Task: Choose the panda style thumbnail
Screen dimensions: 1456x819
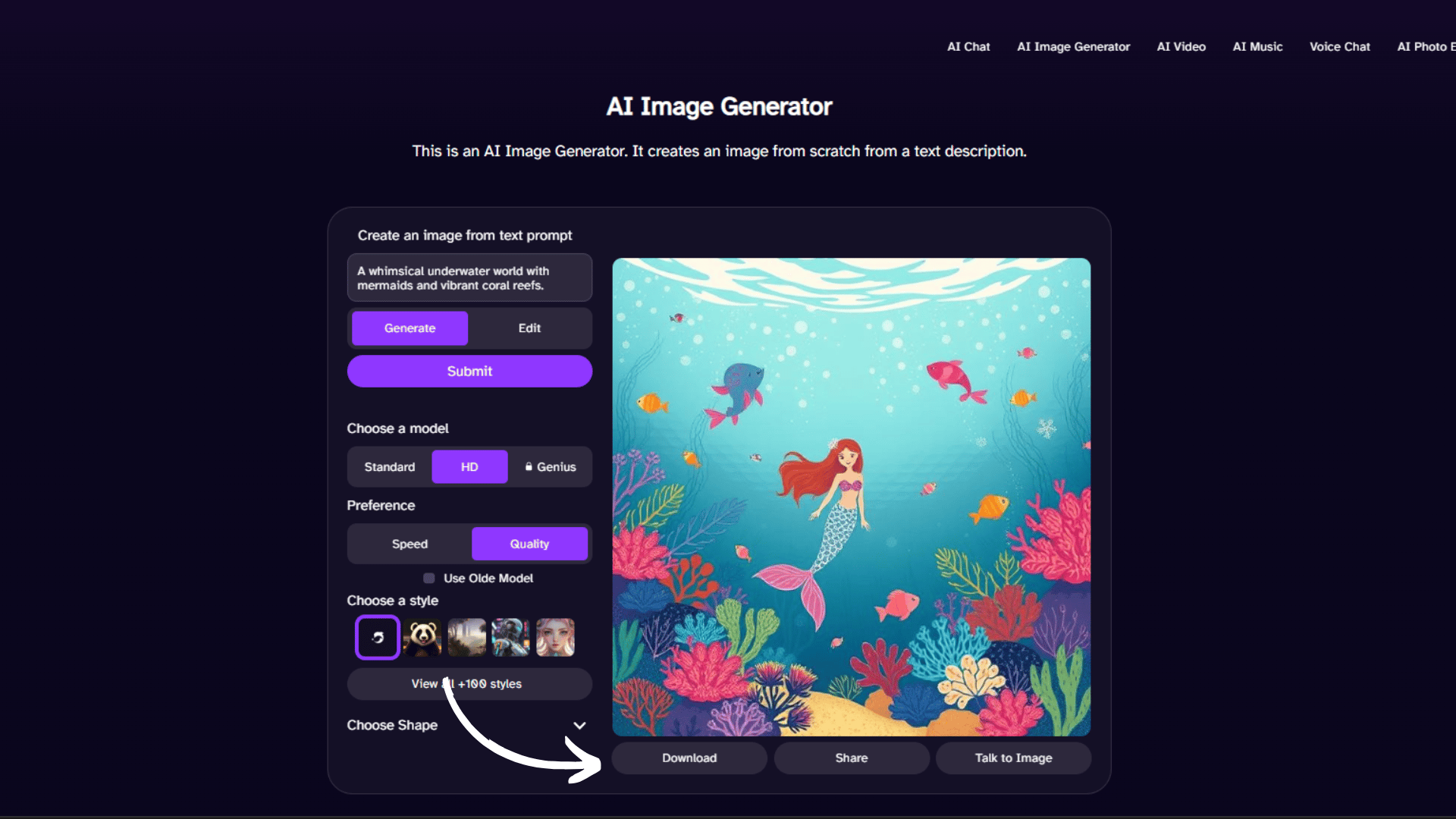Action: point(422,638)
